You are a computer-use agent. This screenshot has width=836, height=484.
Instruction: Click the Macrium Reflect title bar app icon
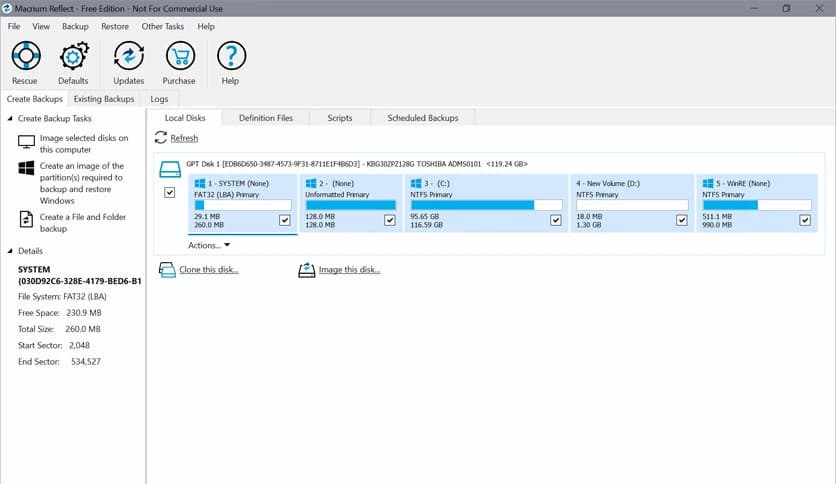pos(7,9)
